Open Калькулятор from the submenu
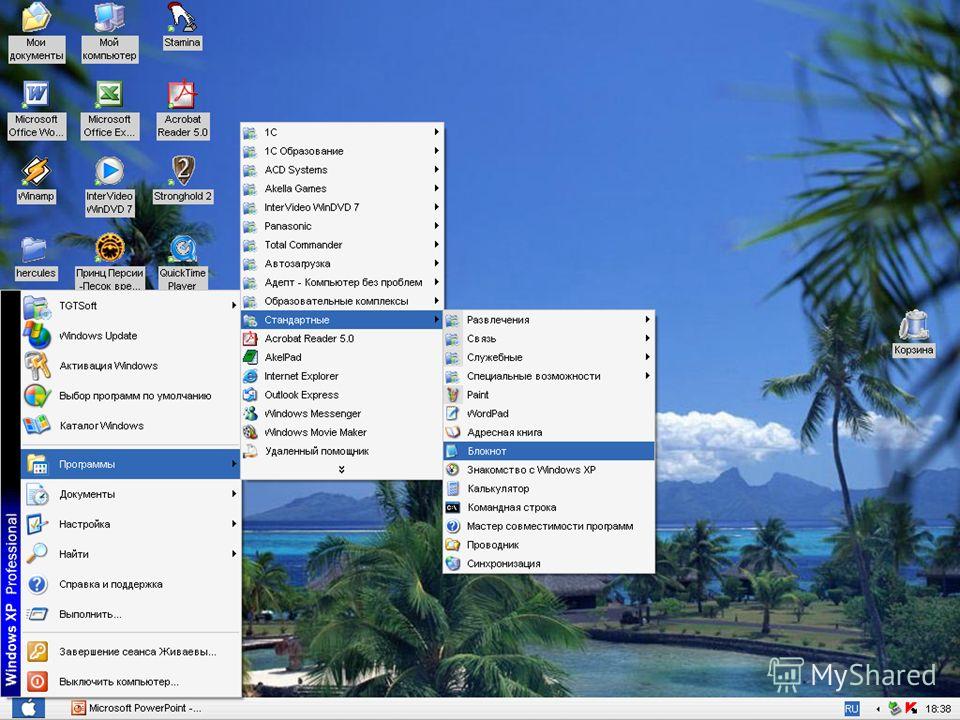This screenshot has width=960, height=720. 549,489
